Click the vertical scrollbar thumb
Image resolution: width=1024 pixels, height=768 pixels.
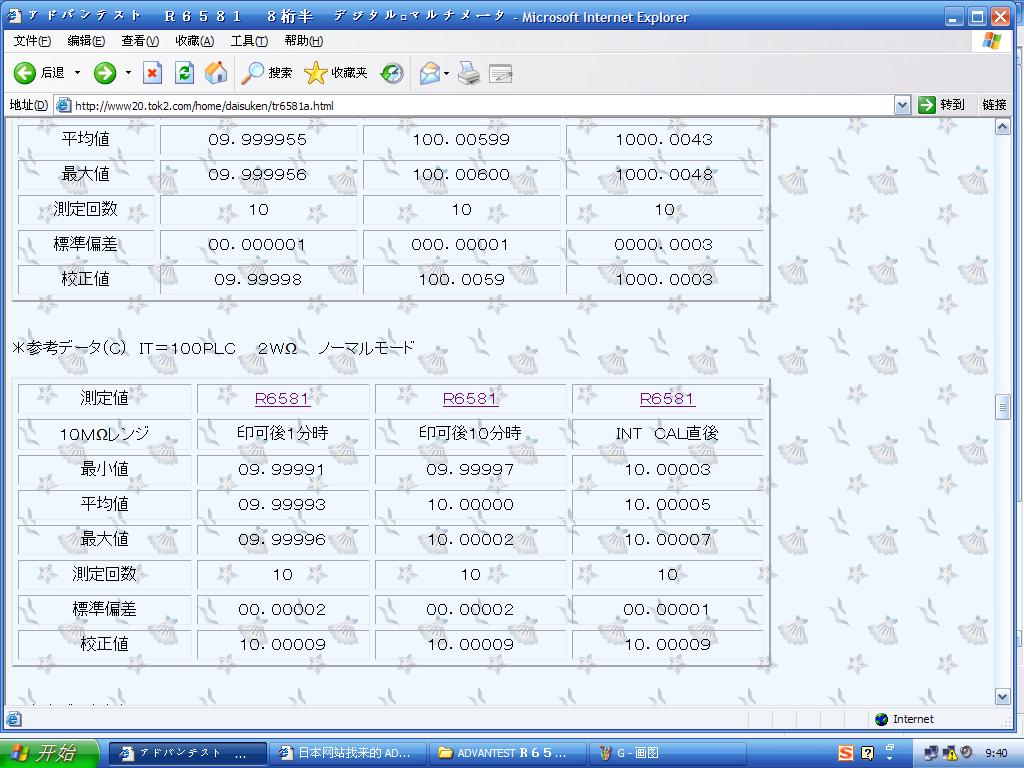pyautogui.click(x=1003, y=407)
